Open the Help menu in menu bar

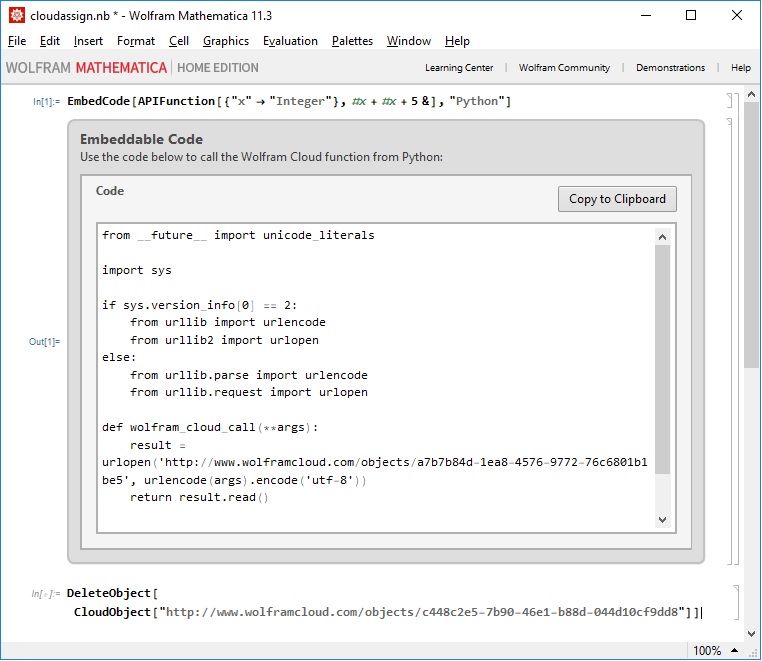coord(457,41)
